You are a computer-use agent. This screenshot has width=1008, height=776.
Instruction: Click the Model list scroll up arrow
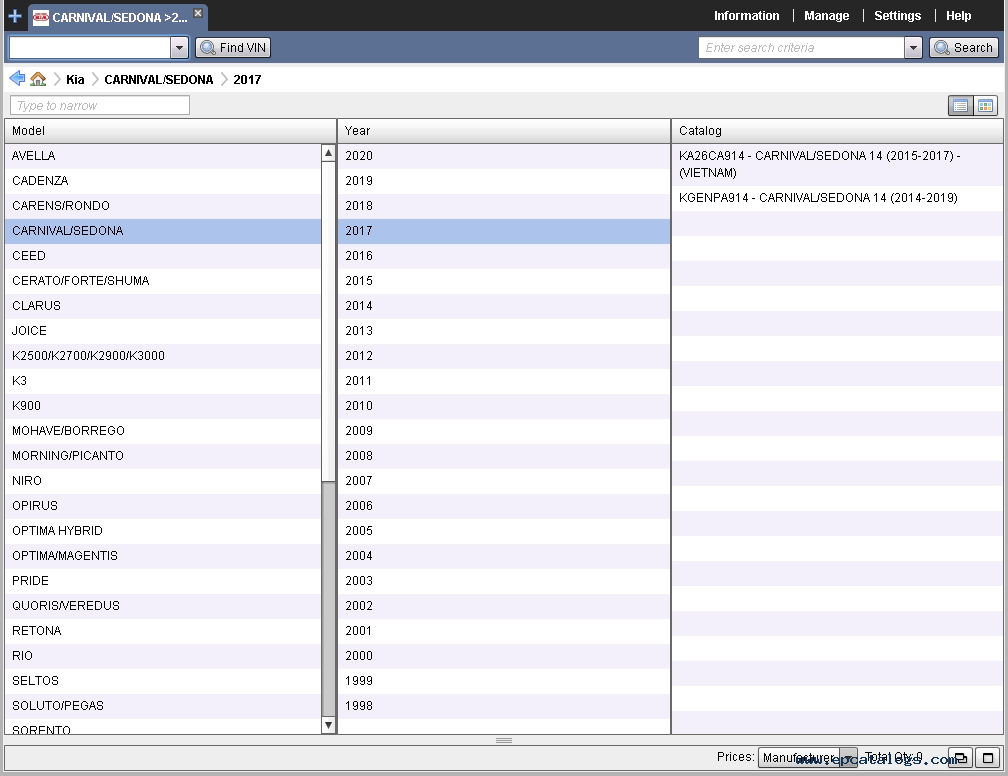click(328, 153)
